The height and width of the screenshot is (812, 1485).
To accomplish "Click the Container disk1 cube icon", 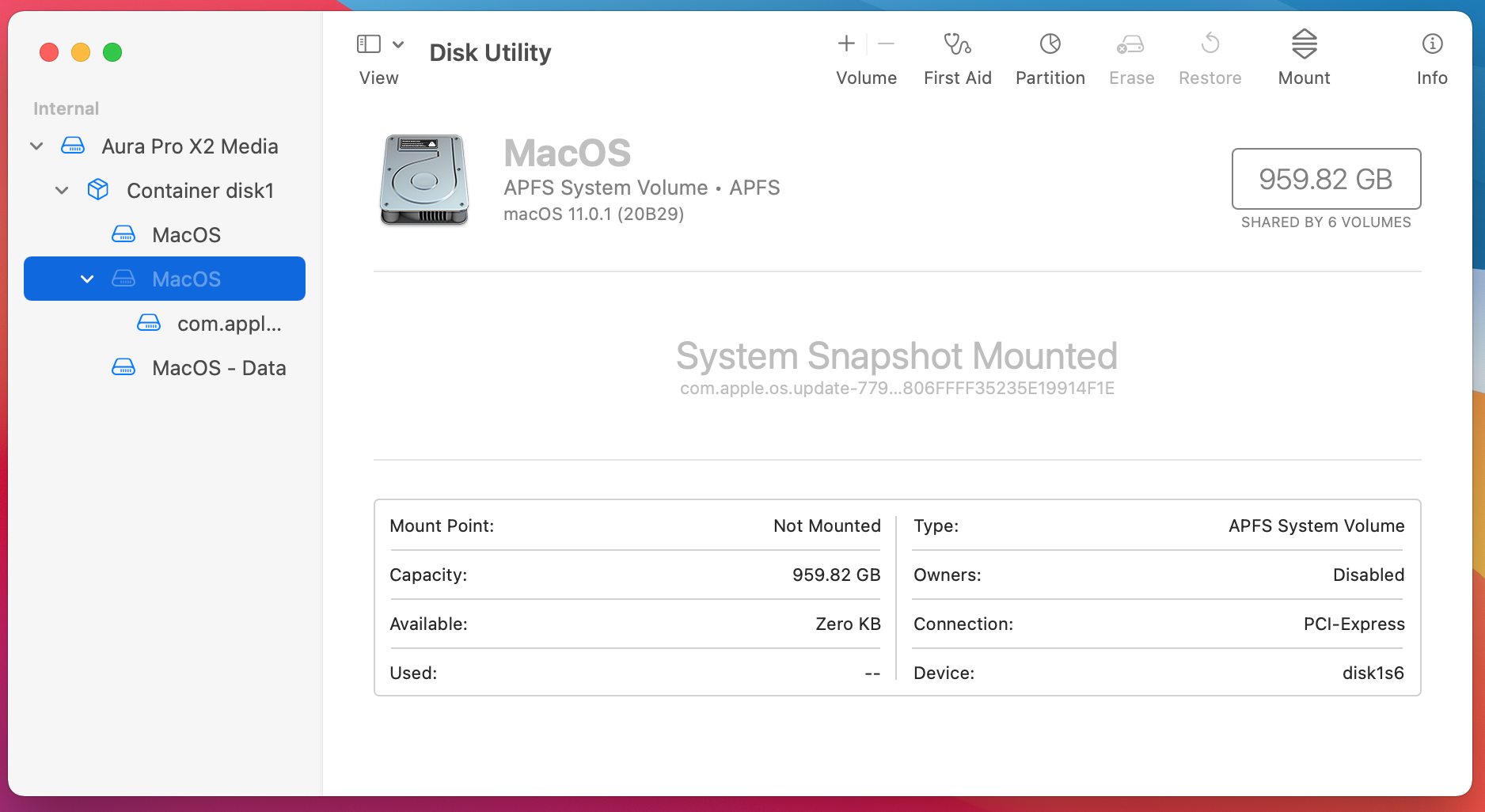I will (98, 190).
